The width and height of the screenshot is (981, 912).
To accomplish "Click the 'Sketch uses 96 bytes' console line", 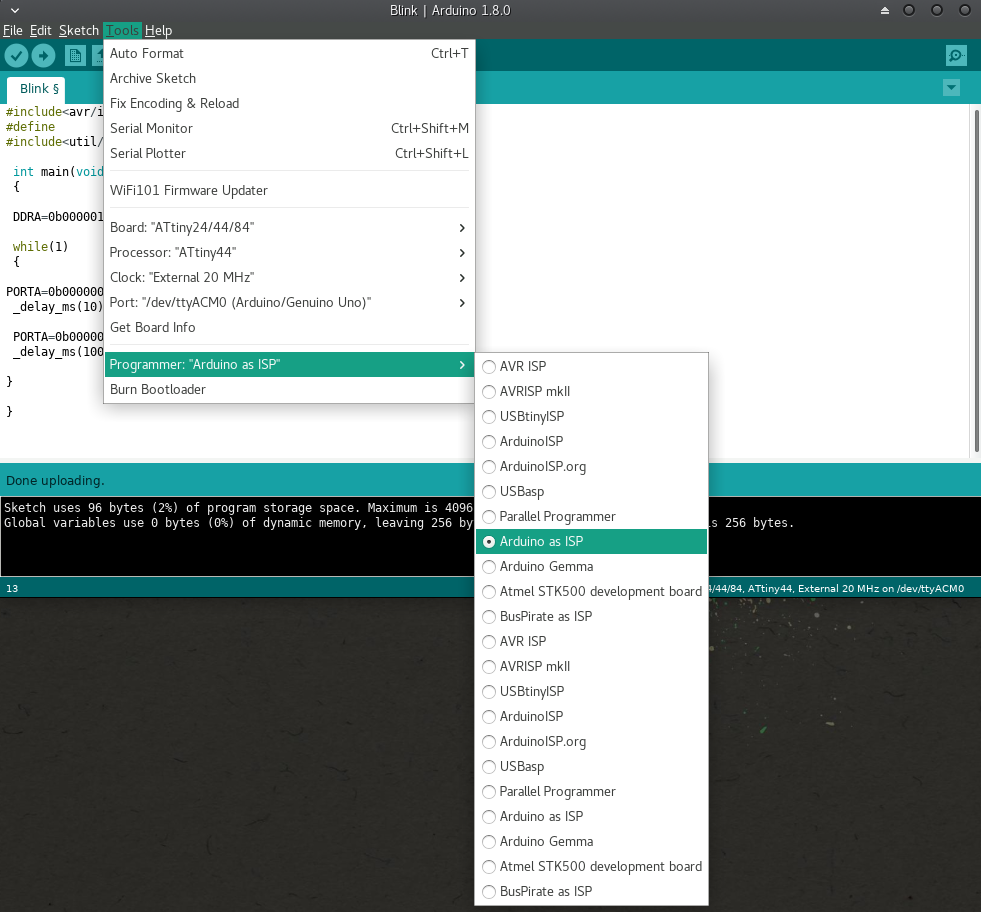I will (x=238, y=507).
